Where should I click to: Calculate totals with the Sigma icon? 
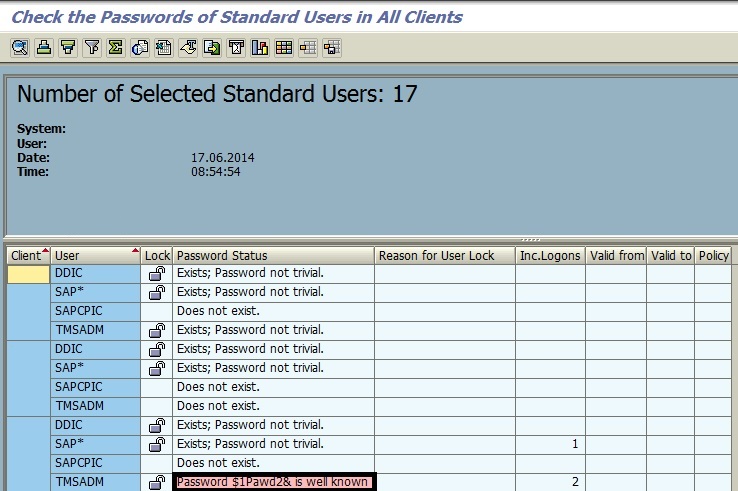pos(116,48)
